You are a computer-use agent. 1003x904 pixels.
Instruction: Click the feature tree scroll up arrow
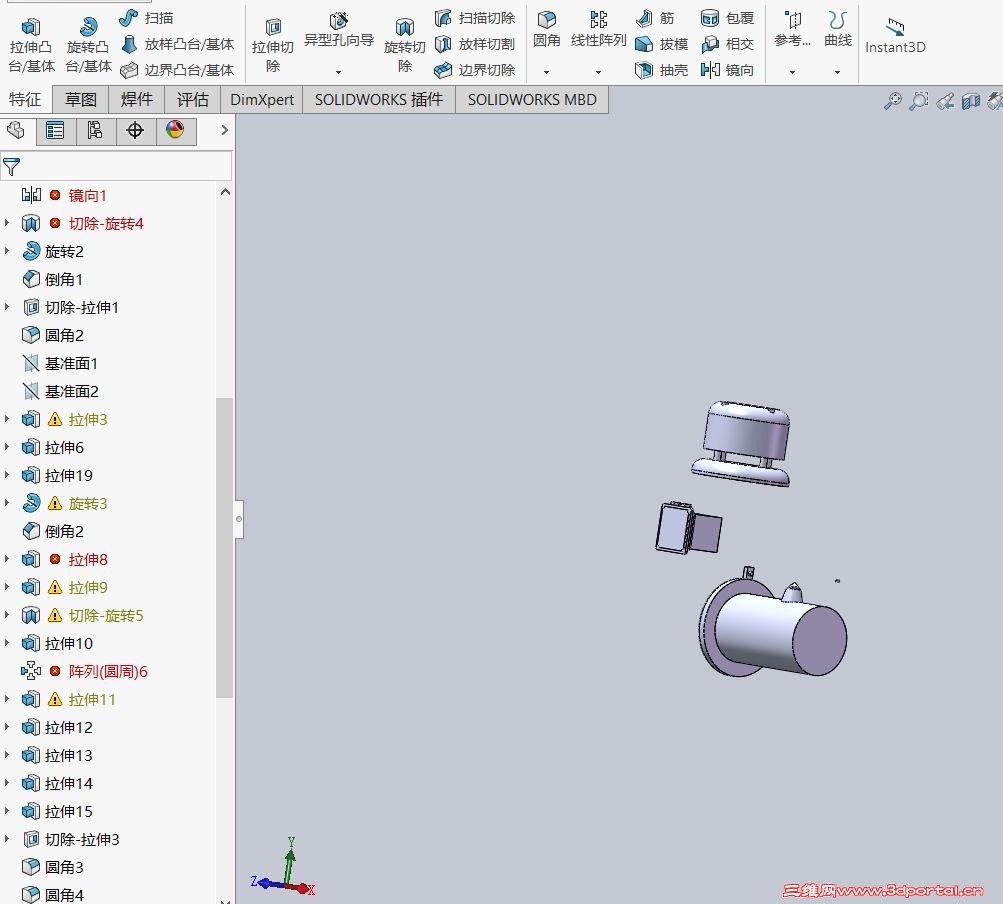pyautogui.click(x=225, y=191)
